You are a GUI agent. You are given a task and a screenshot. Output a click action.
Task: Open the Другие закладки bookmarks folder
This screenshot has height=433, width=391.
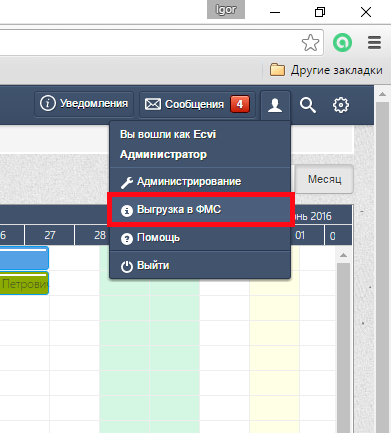tap(326, 70)
